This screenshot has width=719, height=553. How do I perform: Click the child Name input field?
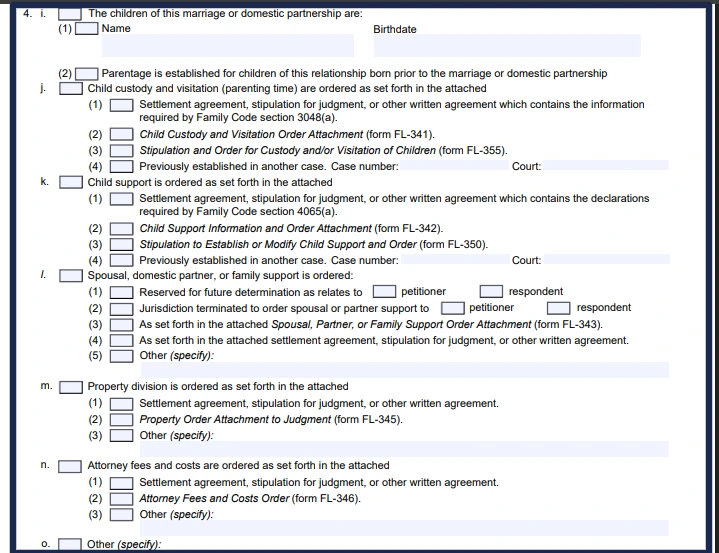click(x=228, y=45)
